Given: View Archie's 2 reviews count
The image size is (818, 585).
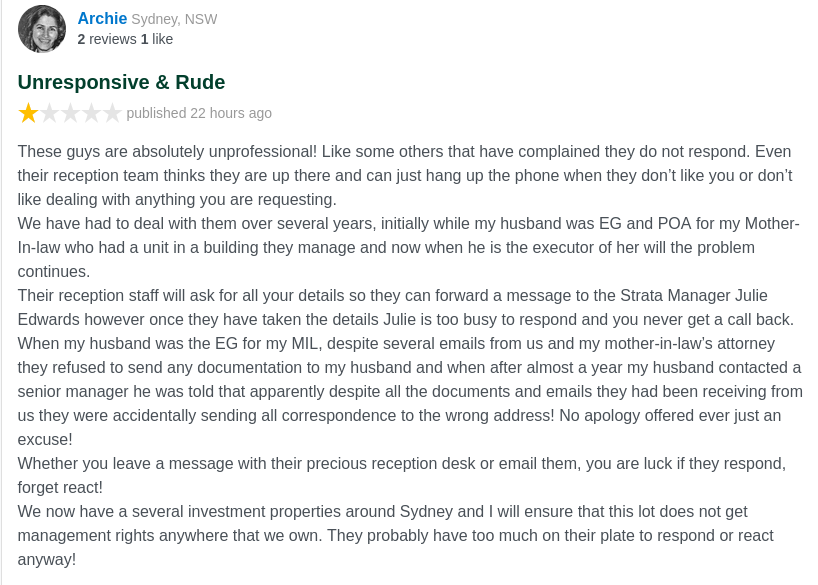Looking at the screenshot, I should (x=107, y=39).
